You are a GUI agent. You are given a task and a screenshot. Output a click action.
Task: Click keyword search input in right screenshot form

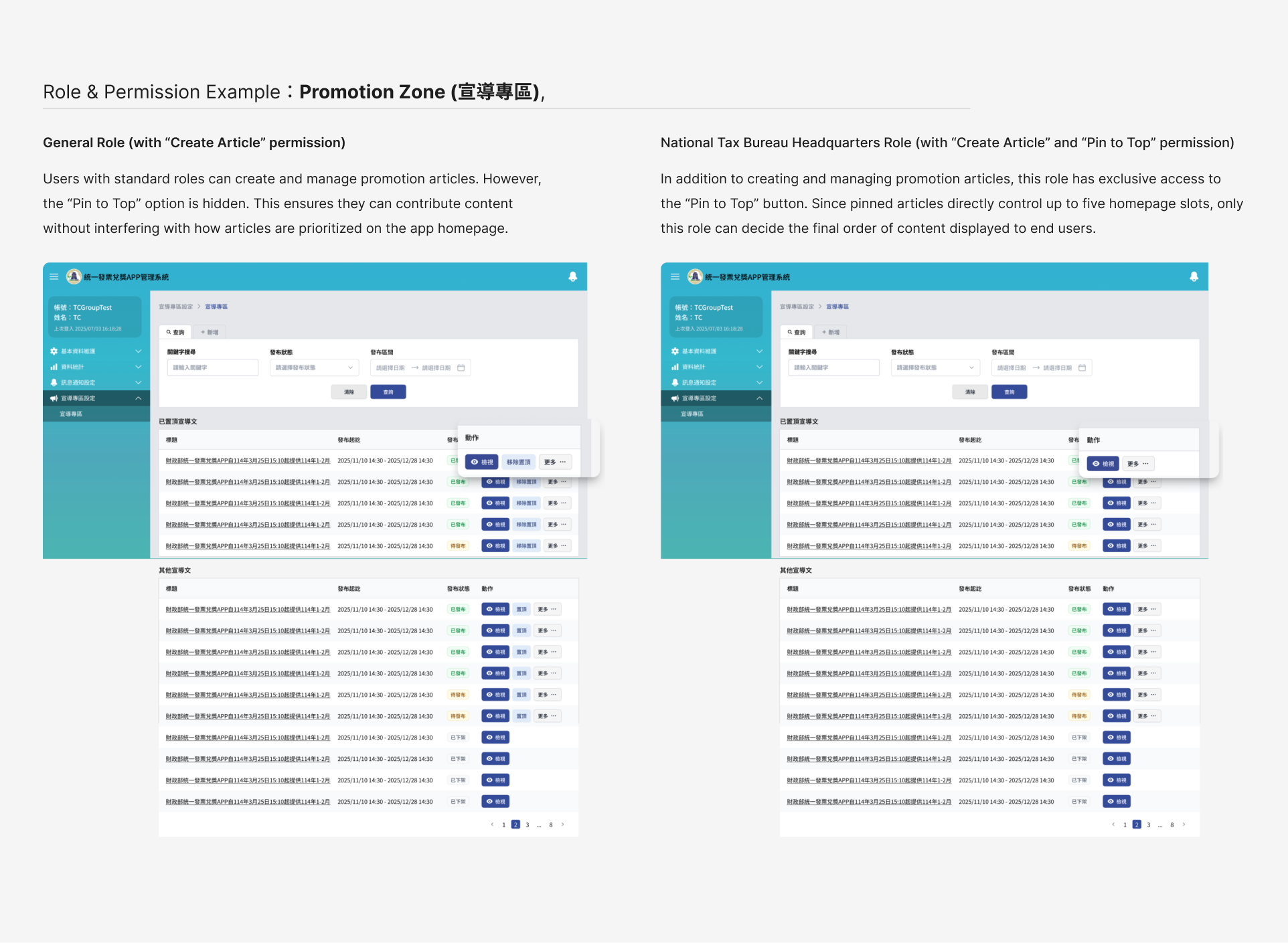tap(833, 367)
